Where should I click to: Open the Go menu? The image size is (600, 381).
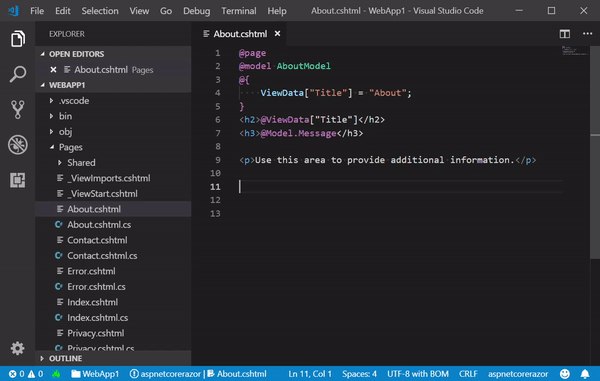[x=166, y=11]
